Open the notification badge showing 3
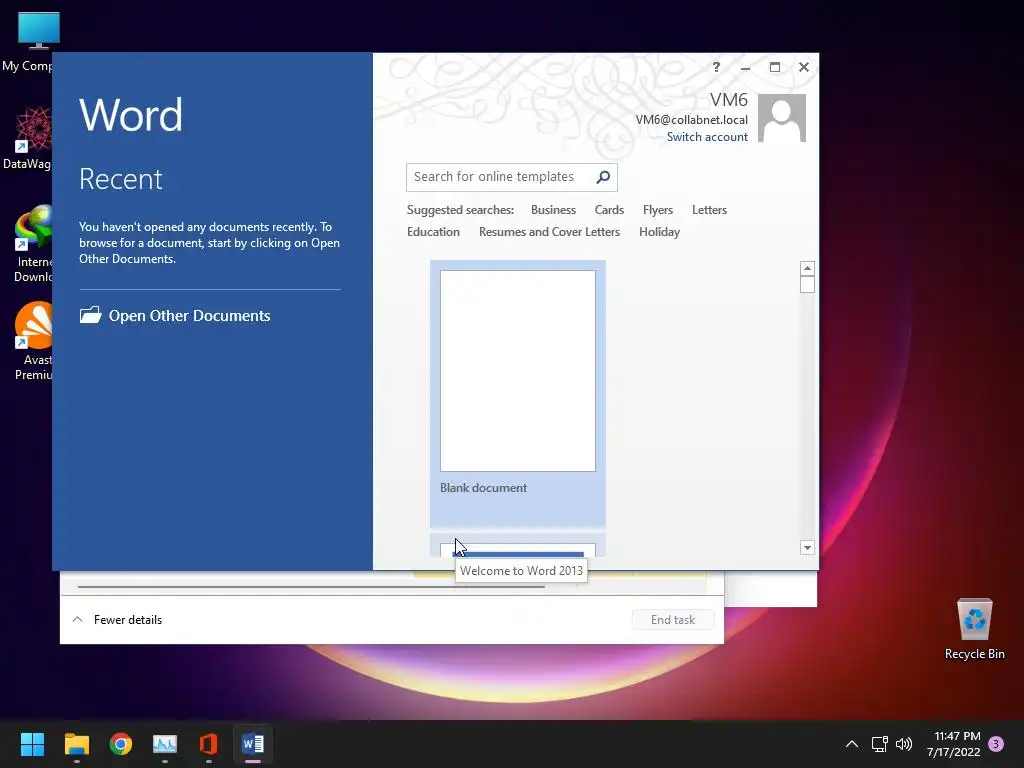1024x768 pixels. [x=996, y=744]
